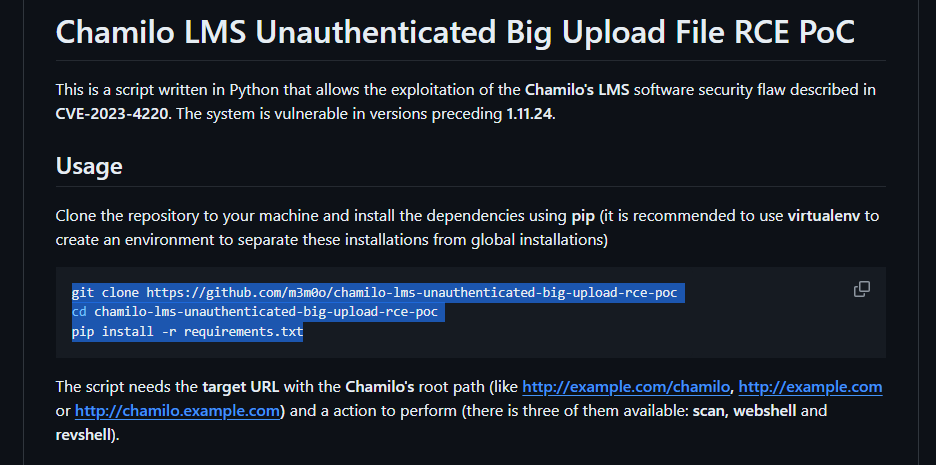This screenshot has height=465, width=936.
Task: Click the GitHub repository URL in code
Action: pyautogui.click(x=412, y=292)
